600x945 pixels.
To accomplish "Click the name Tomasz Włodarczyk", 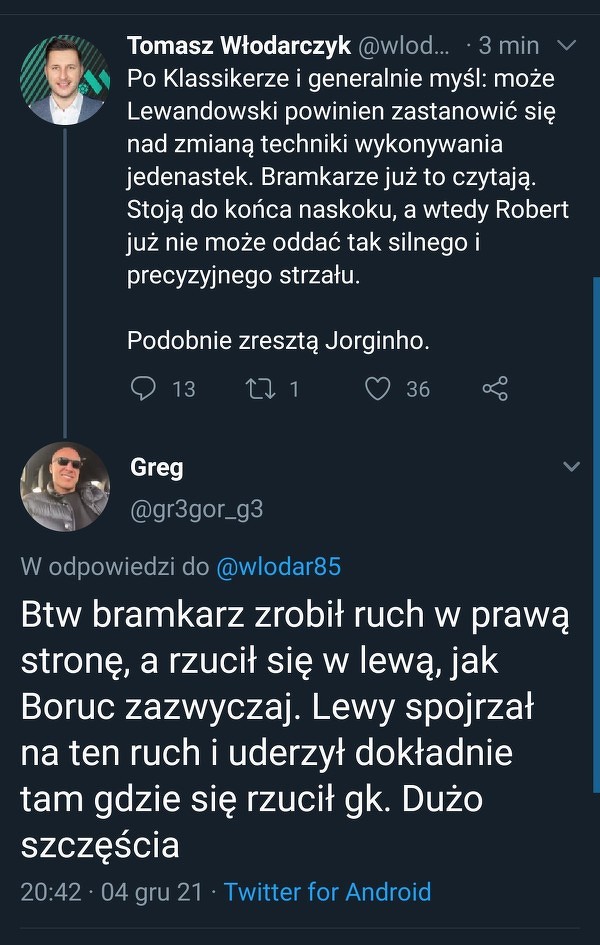I will pyautogui.click(x=238, y=46).
